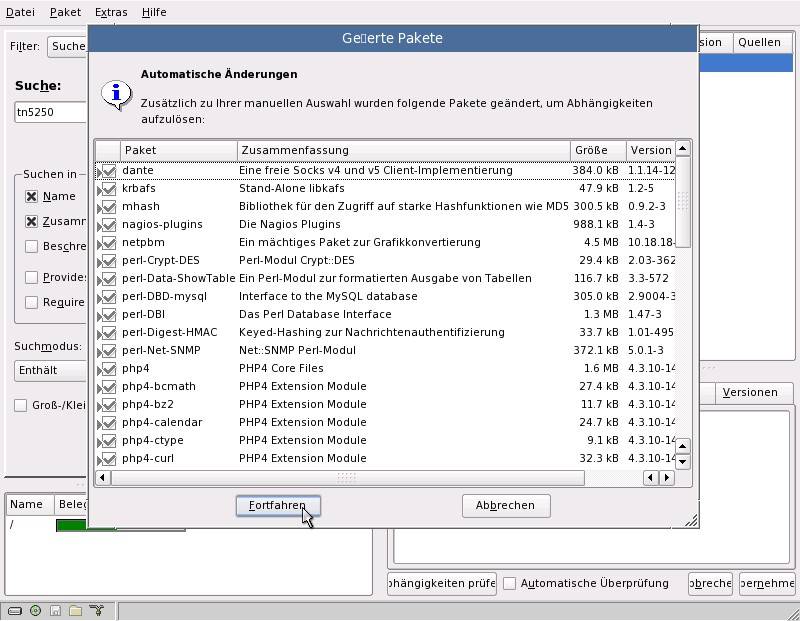Enable the Provides search checkbox

32,277
